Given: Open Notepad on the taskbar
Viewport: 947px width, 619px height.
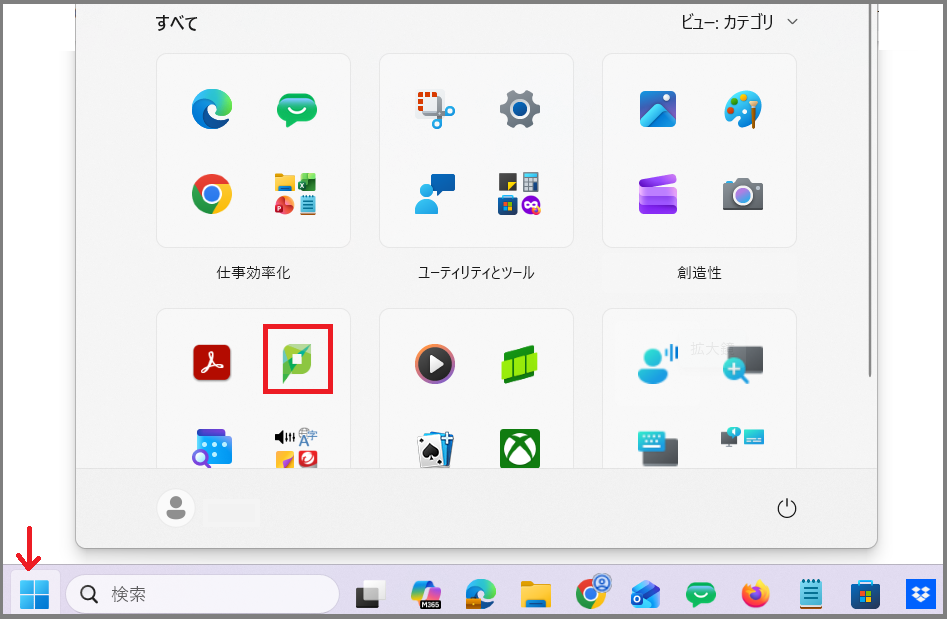Looking at the screenshot, I should 811,594.
